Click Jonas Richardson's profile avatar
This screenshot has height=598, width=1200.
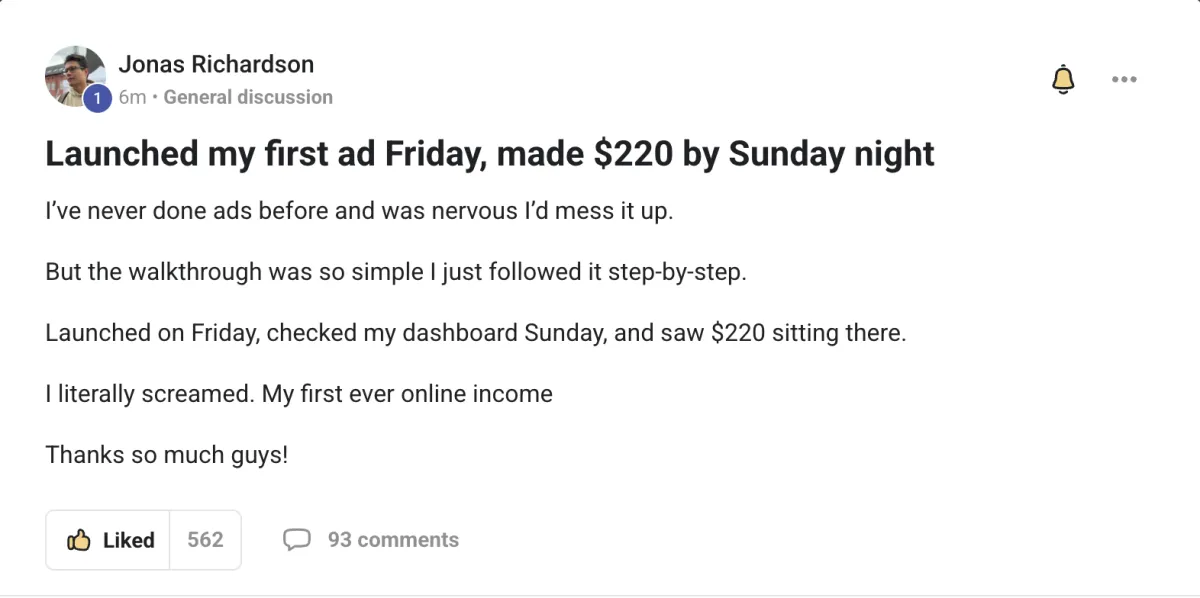coord(76,77)
